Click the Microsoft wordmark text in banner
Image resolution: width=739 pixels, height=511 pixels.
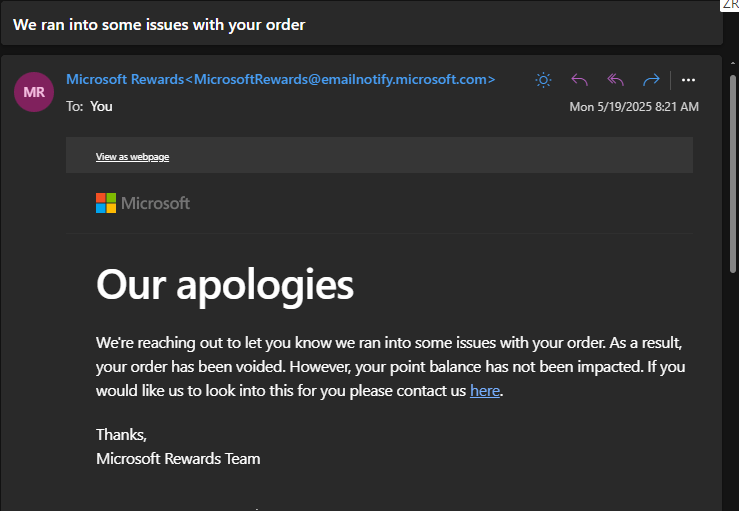tap(155, 203)
